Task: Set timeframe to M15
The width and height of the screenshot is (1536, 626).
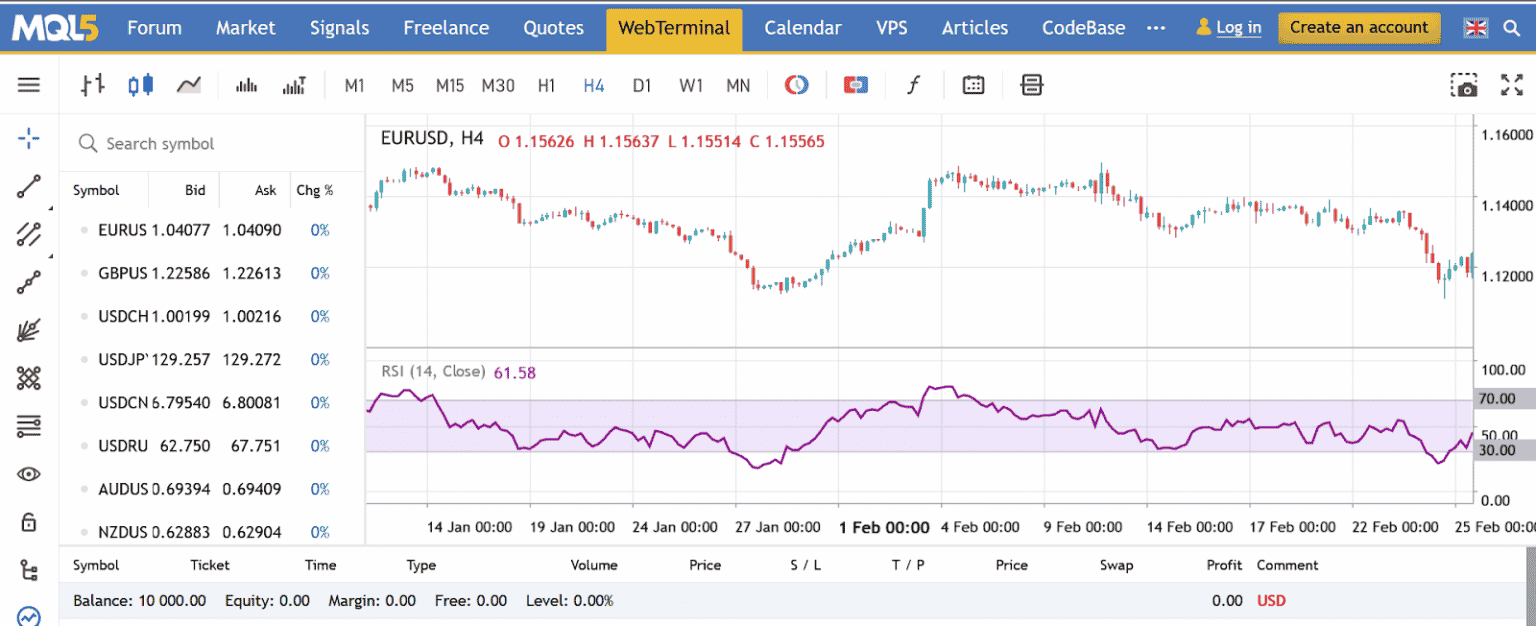Action: pyautogui.click(x=450, y=86)
